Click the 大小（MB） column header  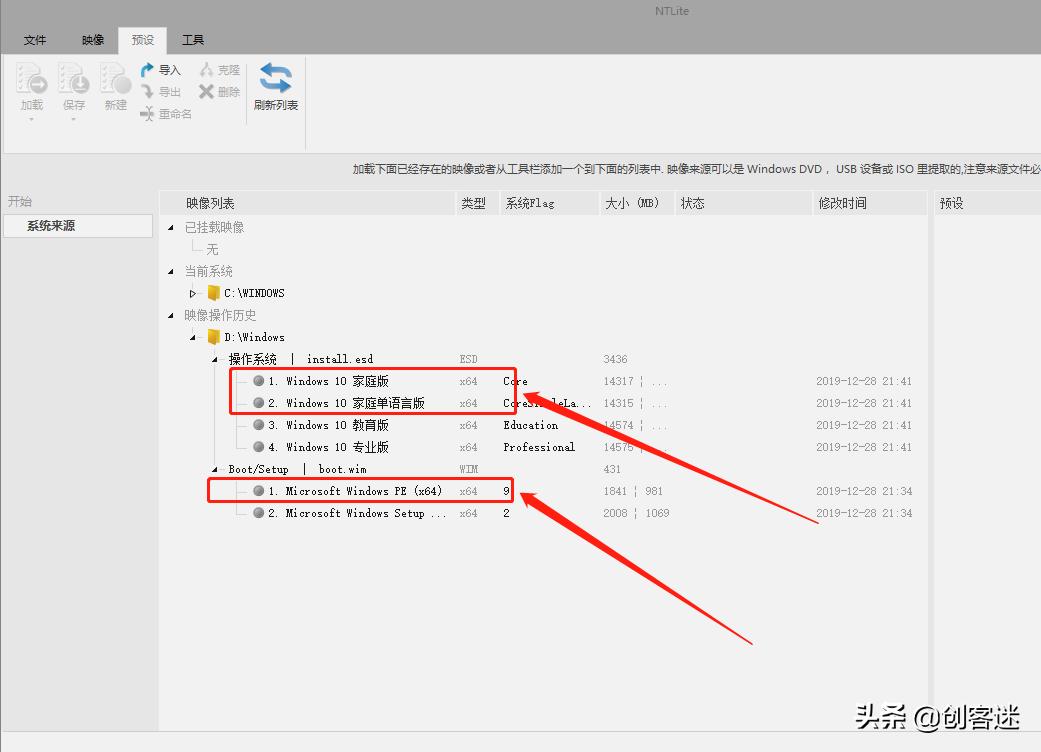[x=631, y=202]
